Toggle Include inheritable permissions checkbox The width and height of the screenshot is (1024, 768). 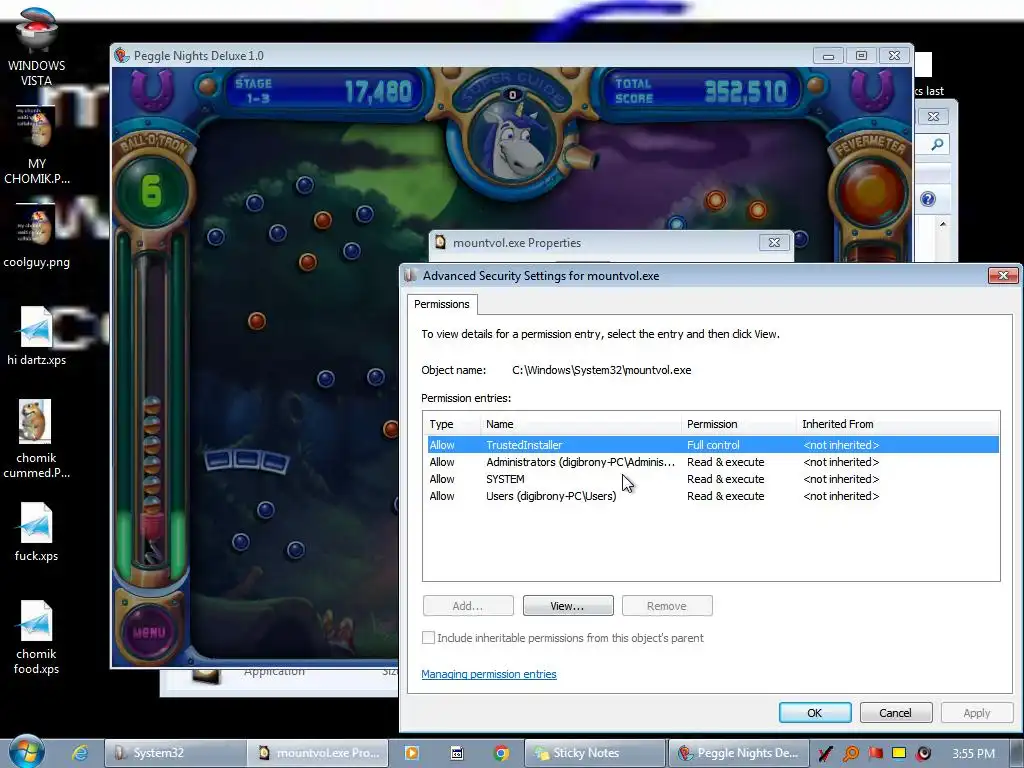point(428,638)
